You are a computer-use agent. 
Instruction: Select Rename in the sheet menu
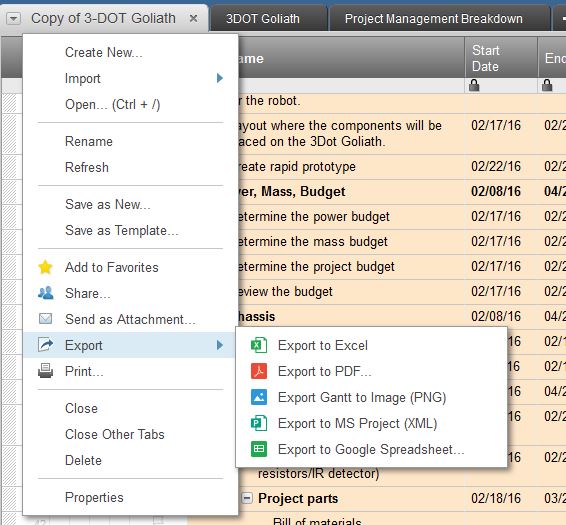tap(89, 142)
